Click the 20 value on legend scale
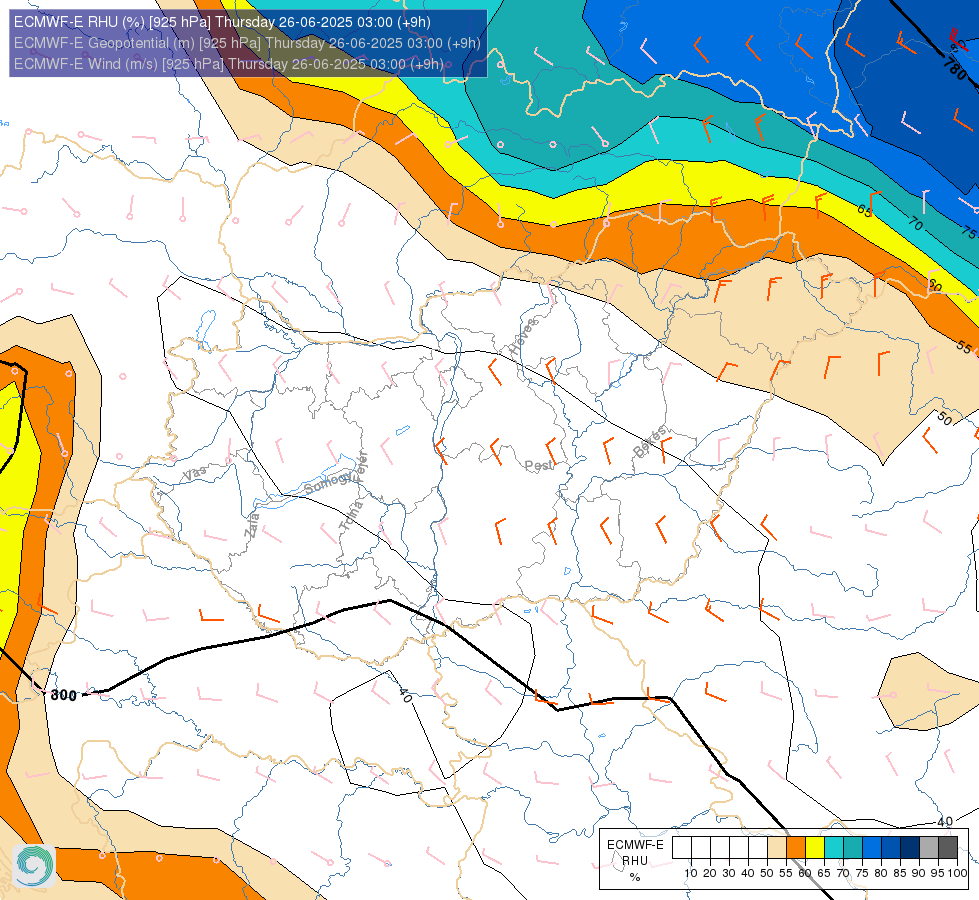The image size is (979, 900). pyautogui.click(x=710, y=873)
